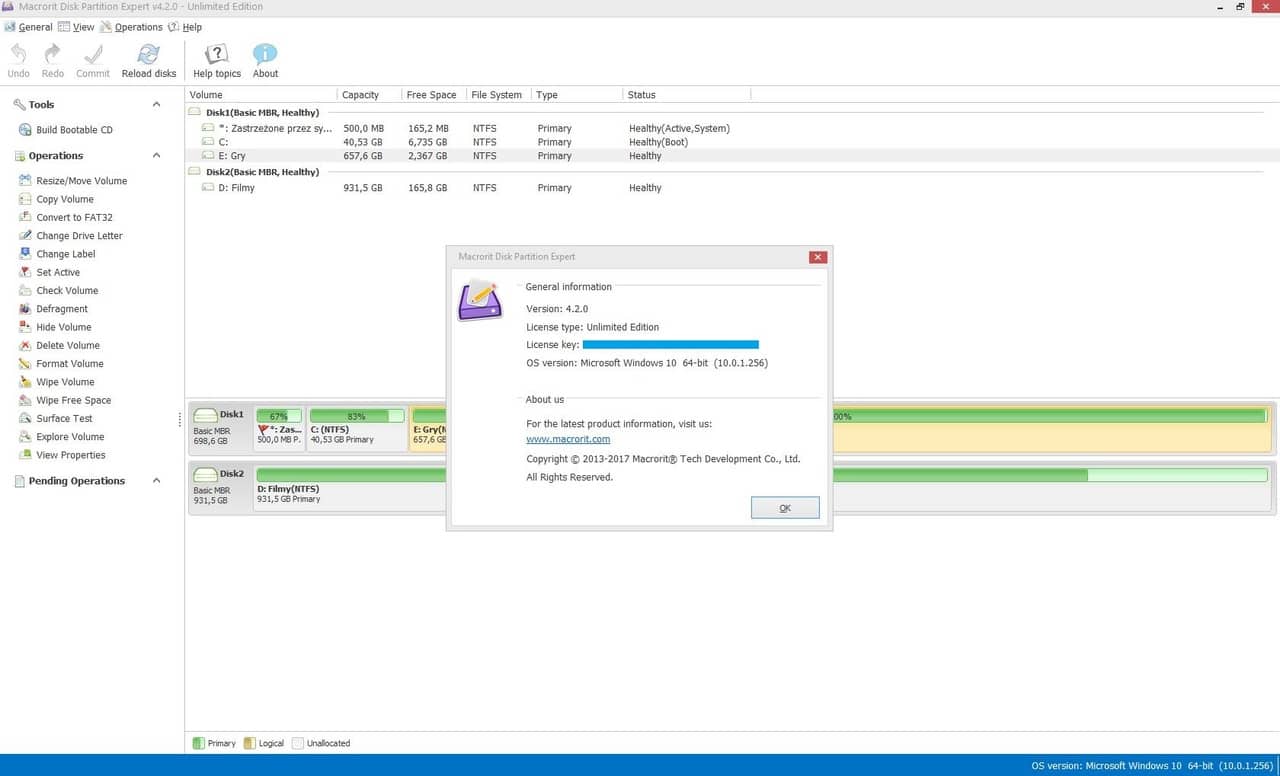Open the Operations menu

coord(131,27)
